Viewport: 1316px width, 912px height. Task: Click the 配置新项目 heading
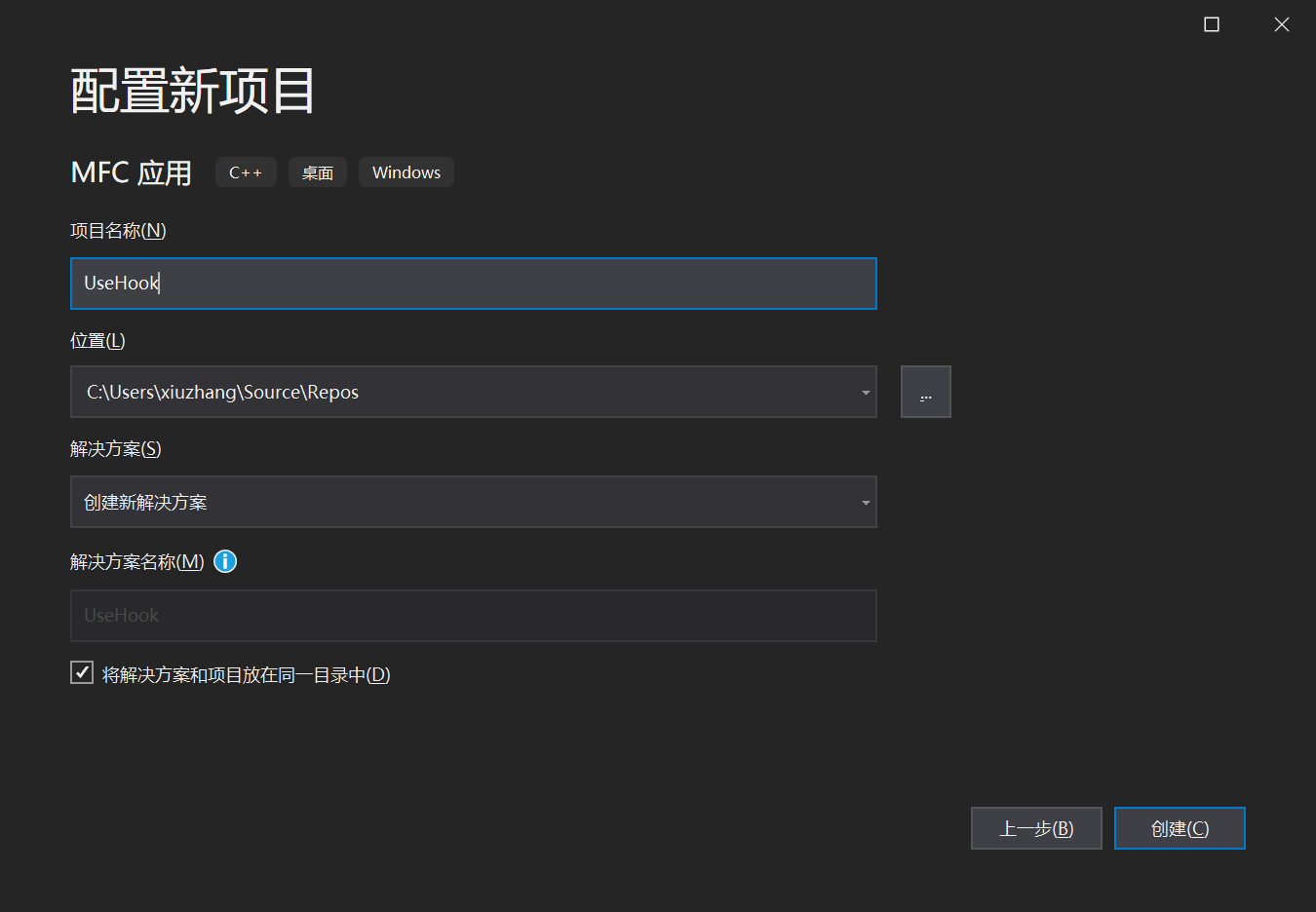(192, 92)
